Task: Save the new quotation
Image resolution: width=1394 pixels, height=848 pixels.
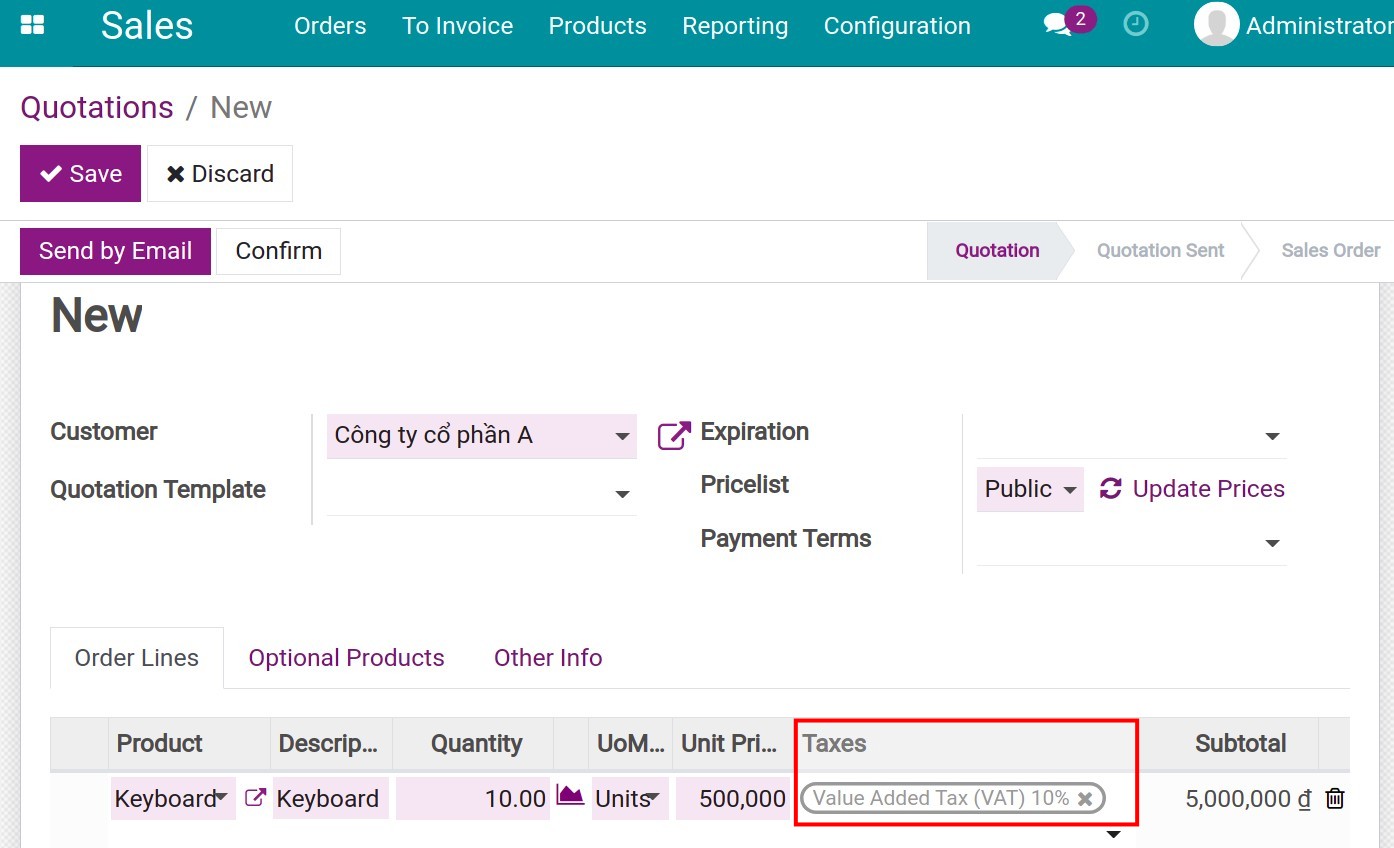Action: pos(80,173)
